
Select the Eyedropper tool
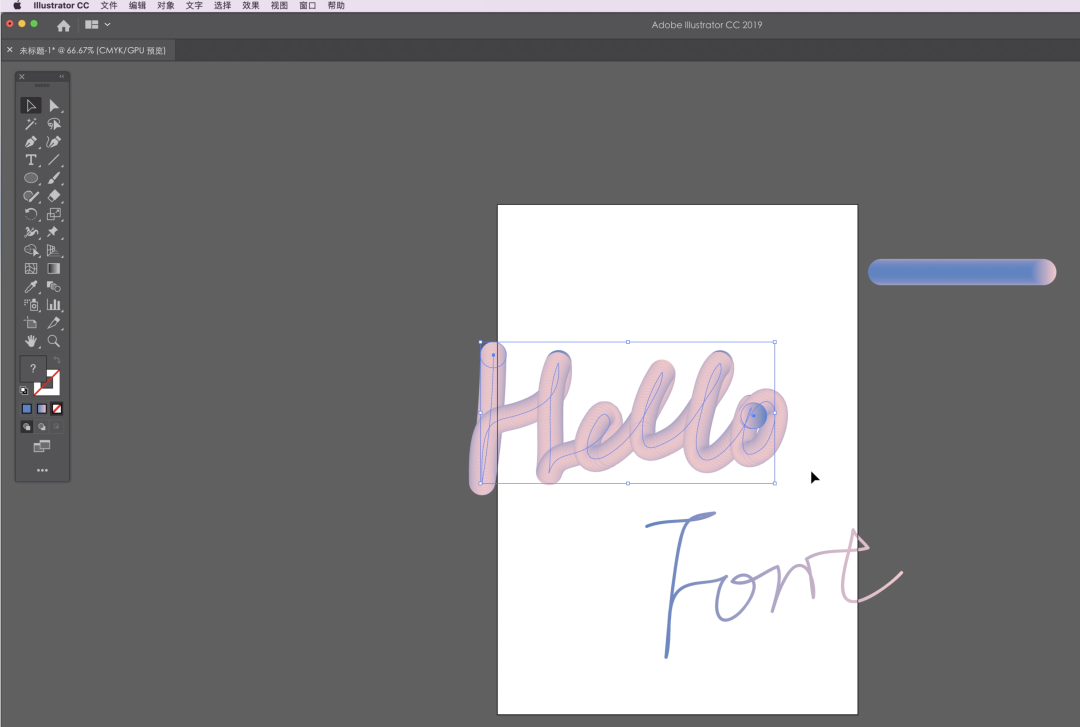pyautogui.click(x=31, y=287)
